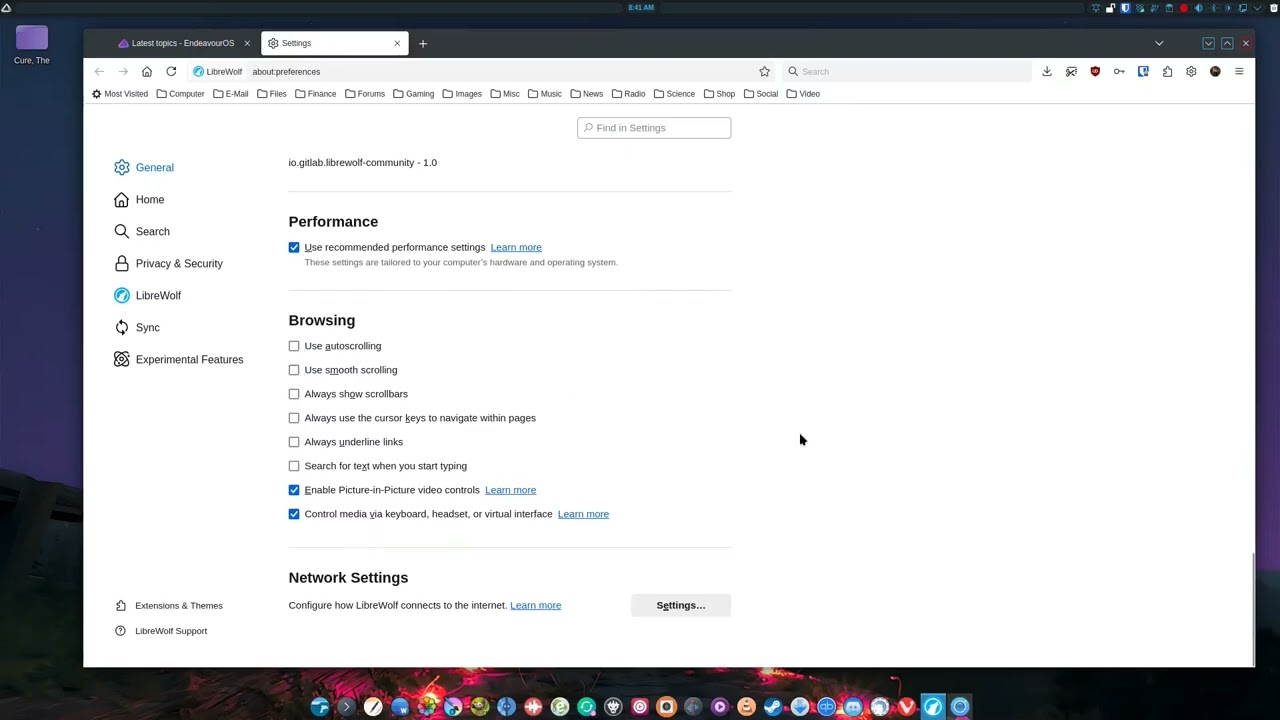The width and height of the screenshot is (1280, 720).
Task: Open the General settings category
Action: 144,167
